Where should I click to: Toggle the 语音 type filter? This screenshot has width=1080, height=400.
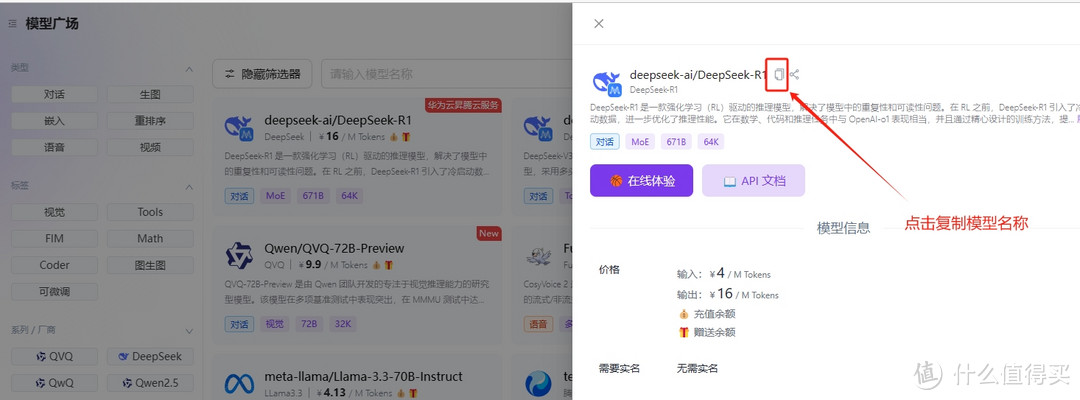(54, 147)
